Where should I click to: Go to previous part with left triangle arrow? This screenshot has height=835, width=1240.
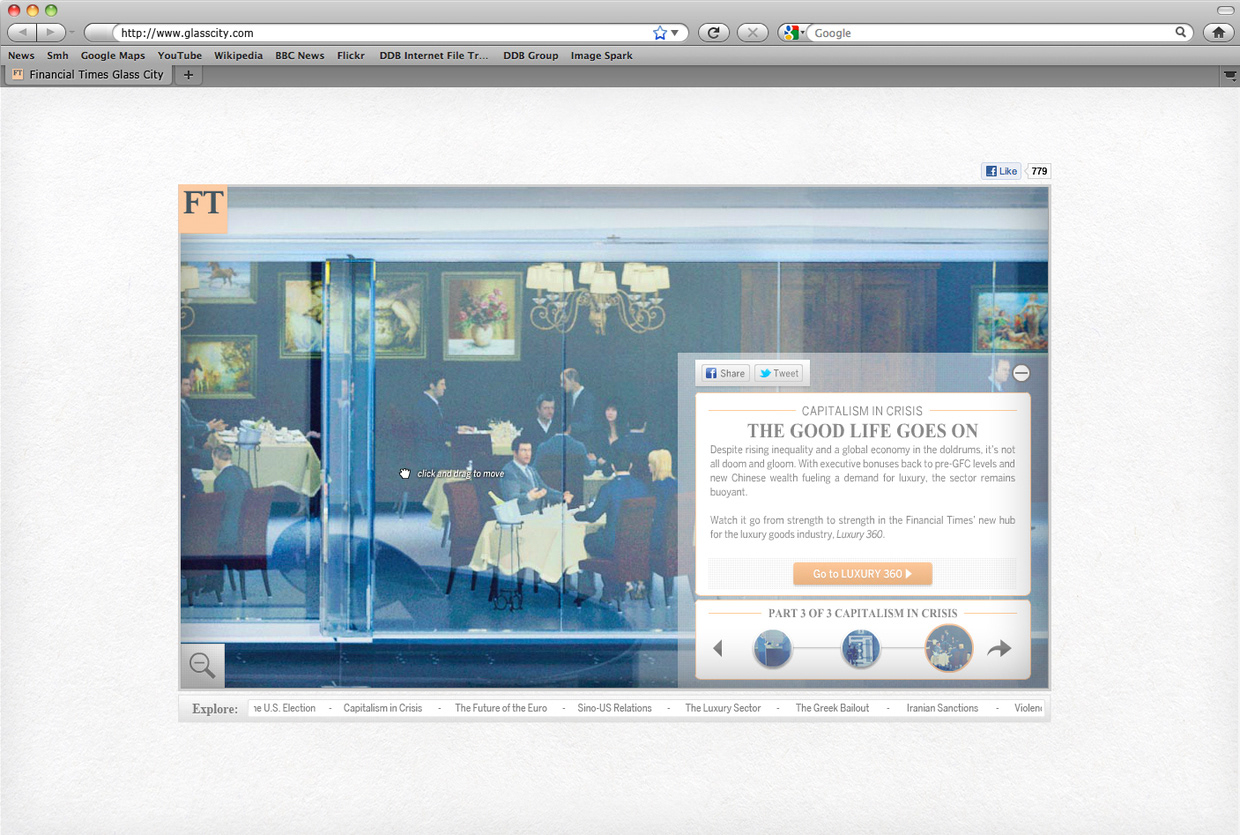(718, 649)
